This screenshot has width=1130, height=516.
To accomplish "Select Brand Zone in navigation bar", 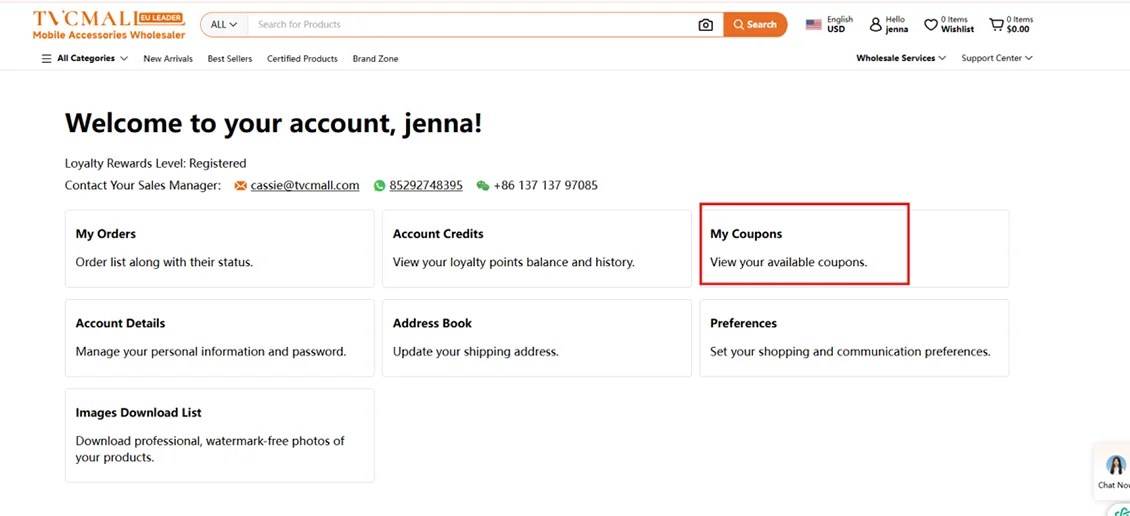I will coord(375,59).
